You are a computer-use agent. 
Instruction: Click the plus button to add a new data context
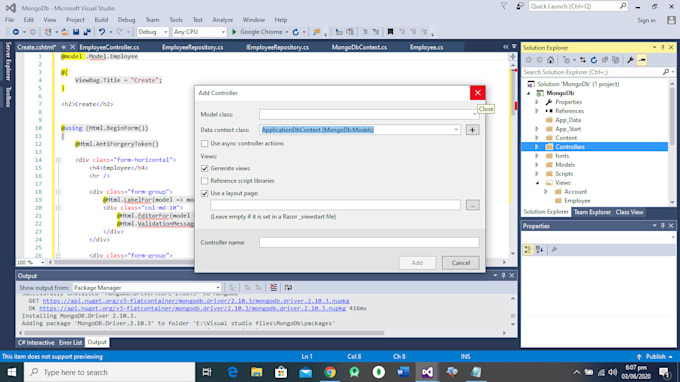[472, 130]
